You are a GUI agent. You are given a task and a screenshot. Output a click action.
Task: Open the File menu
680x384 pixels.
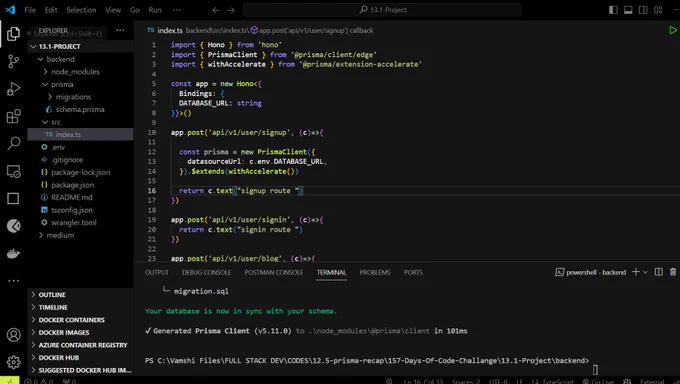click(x=30, y=10)
